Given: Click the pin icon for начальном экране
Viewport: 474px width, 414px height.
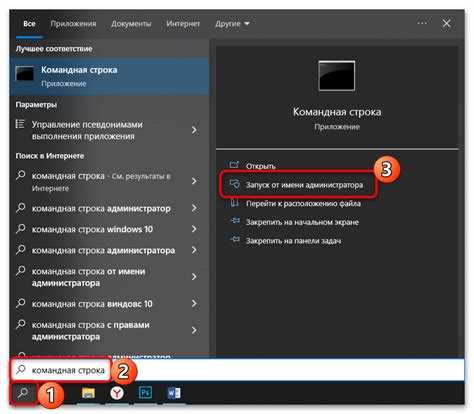Looking at the screenshot, I should click(235, 221).
